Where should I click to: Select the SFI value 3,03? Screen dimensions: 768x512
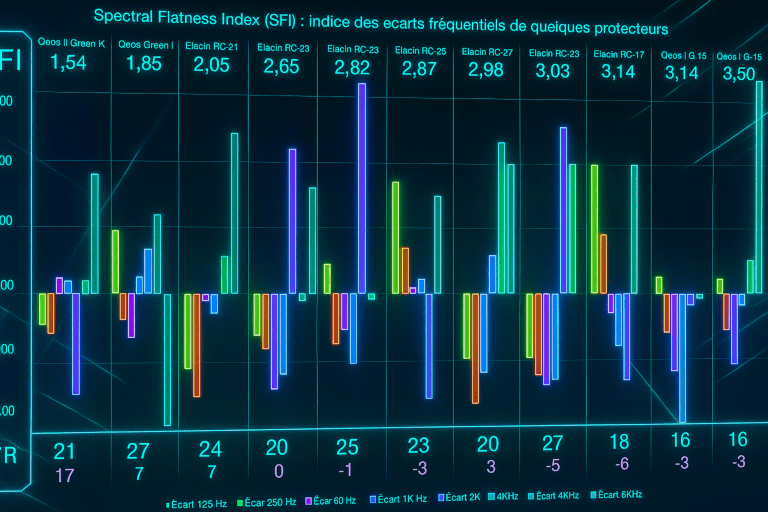coord(552,72)
